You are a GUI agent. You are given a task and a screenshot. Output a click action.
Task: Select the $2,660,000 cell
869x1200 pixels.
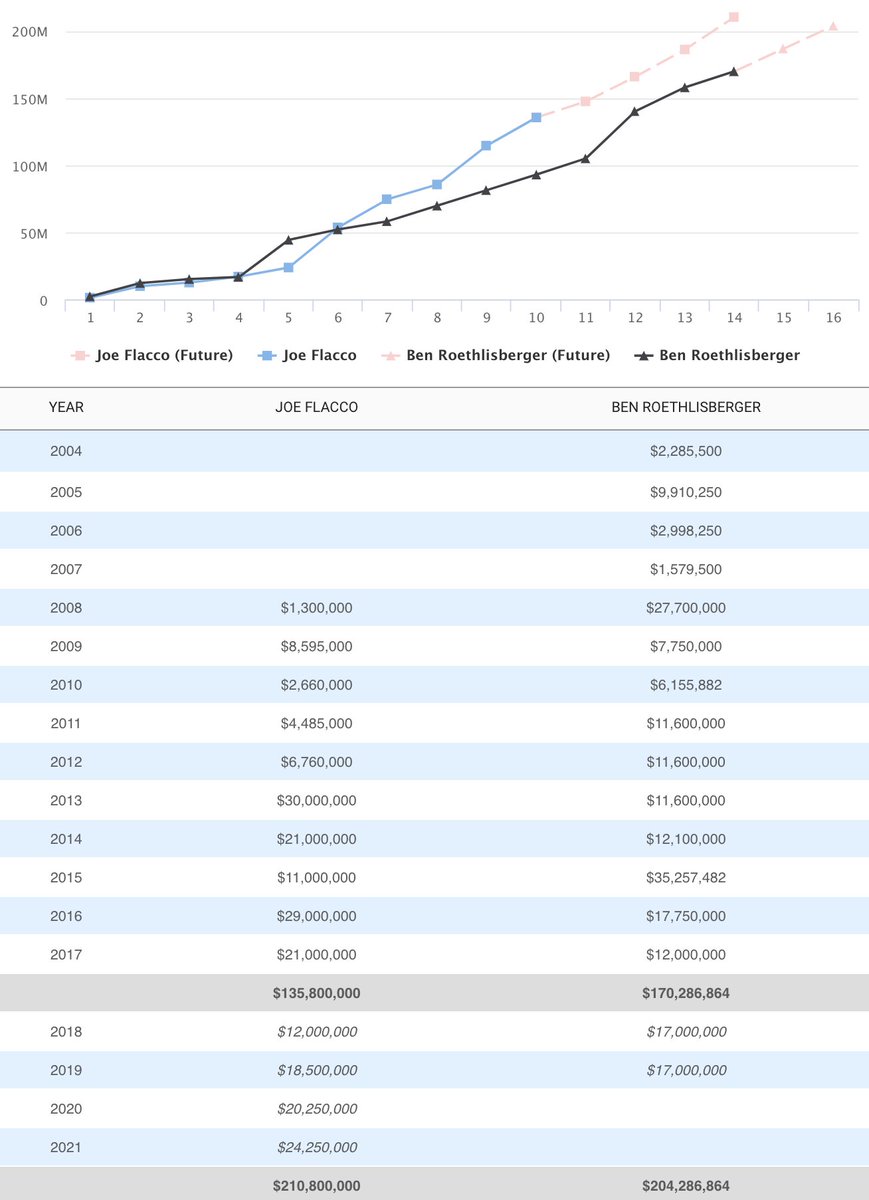(x=316, y=685)
